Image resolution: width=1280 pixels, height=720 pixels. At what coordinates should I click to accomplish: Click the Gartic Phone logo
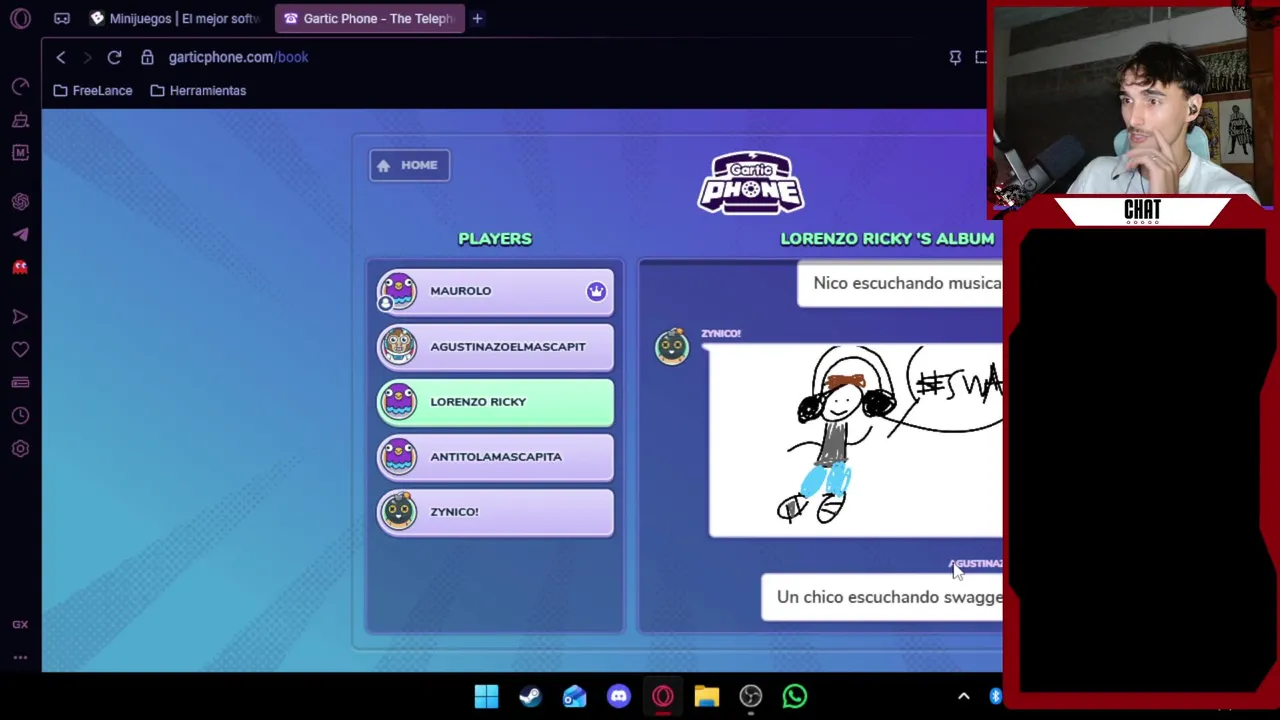(751, 183)
